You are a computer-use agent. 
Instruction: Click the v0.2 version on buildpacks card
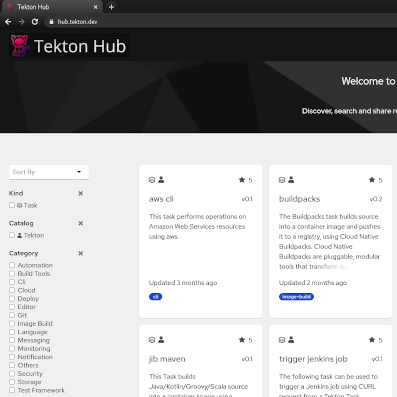(376, 199)
